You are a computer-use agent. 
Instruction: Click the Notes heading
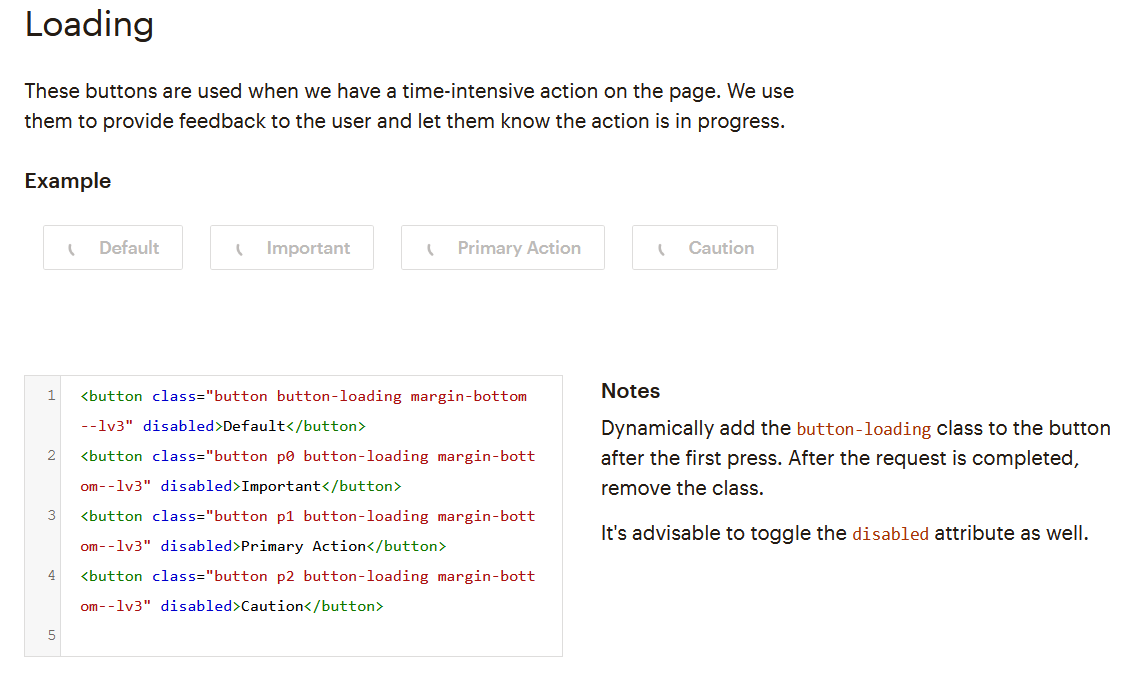coord(630,390)
